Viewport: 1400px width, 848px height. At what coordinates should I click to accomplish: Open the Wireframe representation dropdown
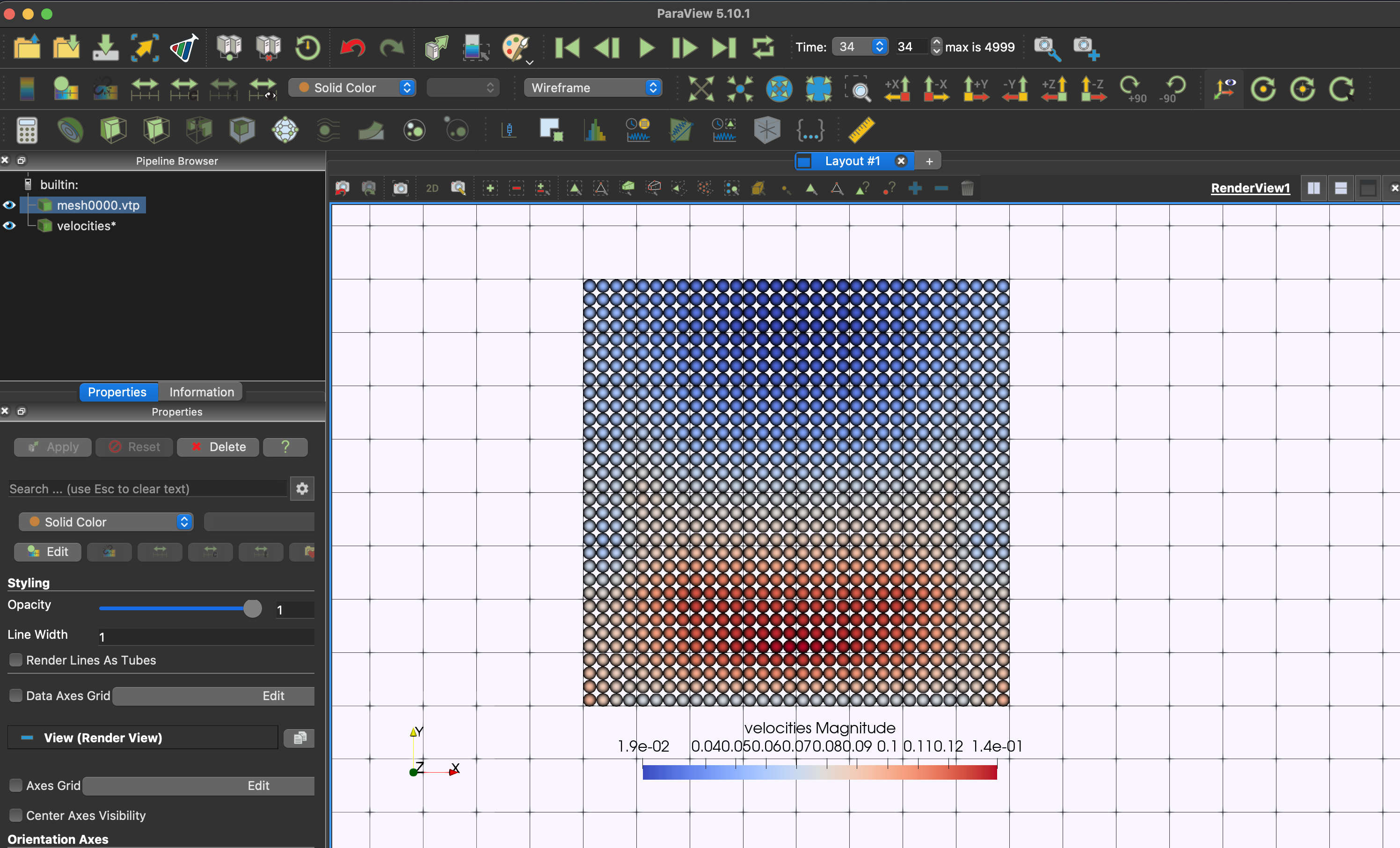tap(592, 88)
